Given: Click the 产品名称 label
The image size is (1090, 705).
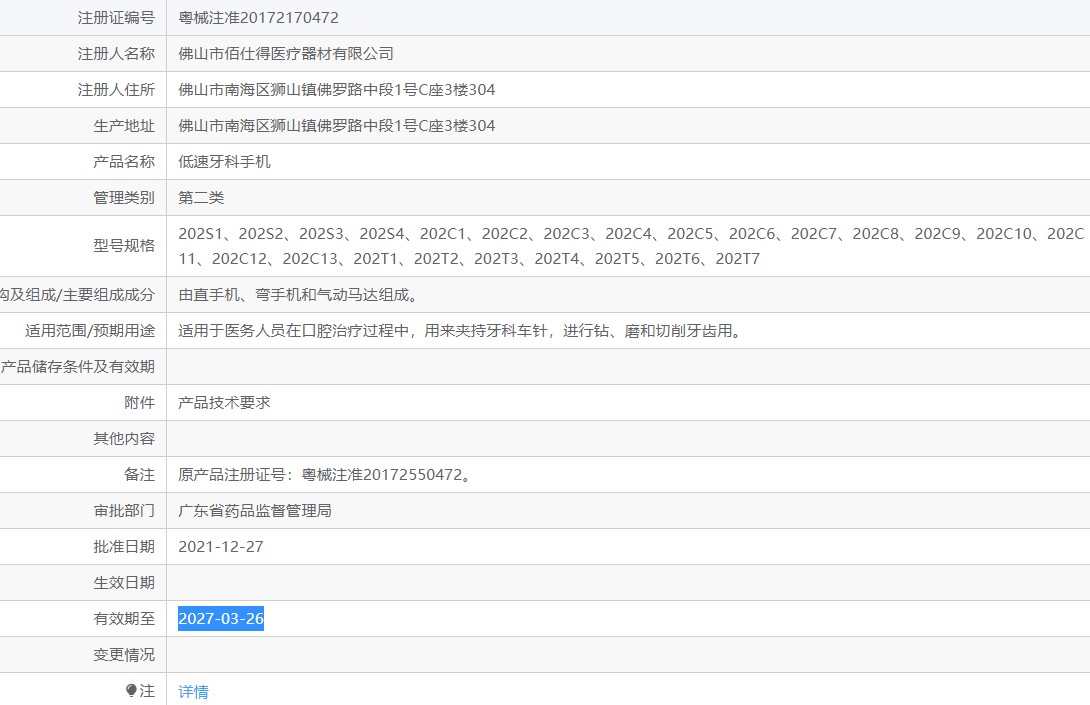Looking at the screenshot, I should (124, 162).
